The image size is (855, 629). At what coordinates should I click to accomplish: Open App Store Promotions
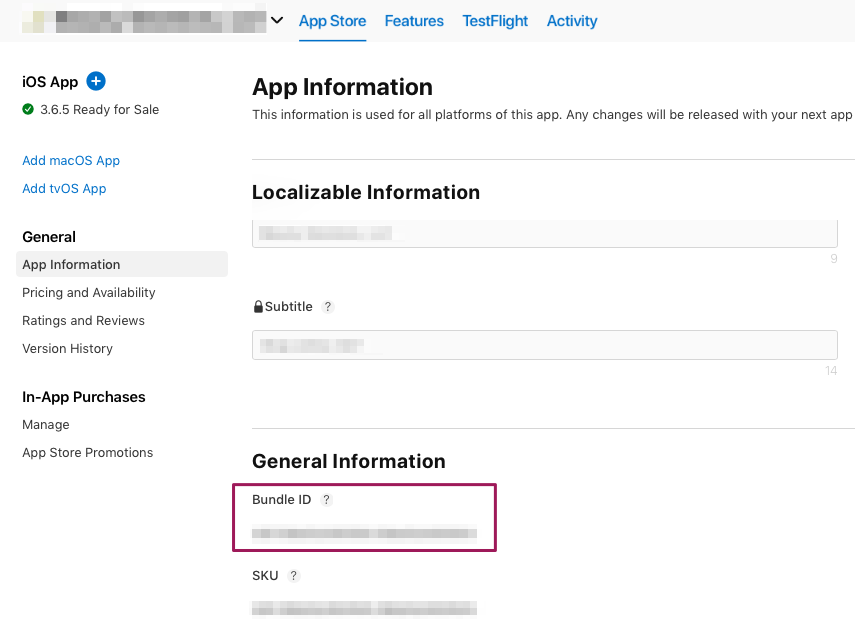(88, 452)
